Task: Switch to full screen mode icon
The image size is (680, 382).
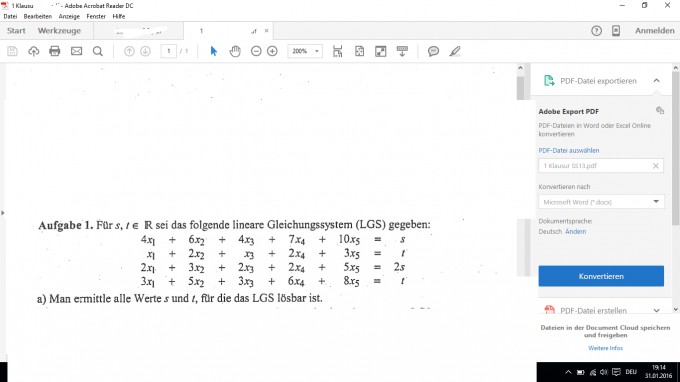Action: (x=380, y=51)
